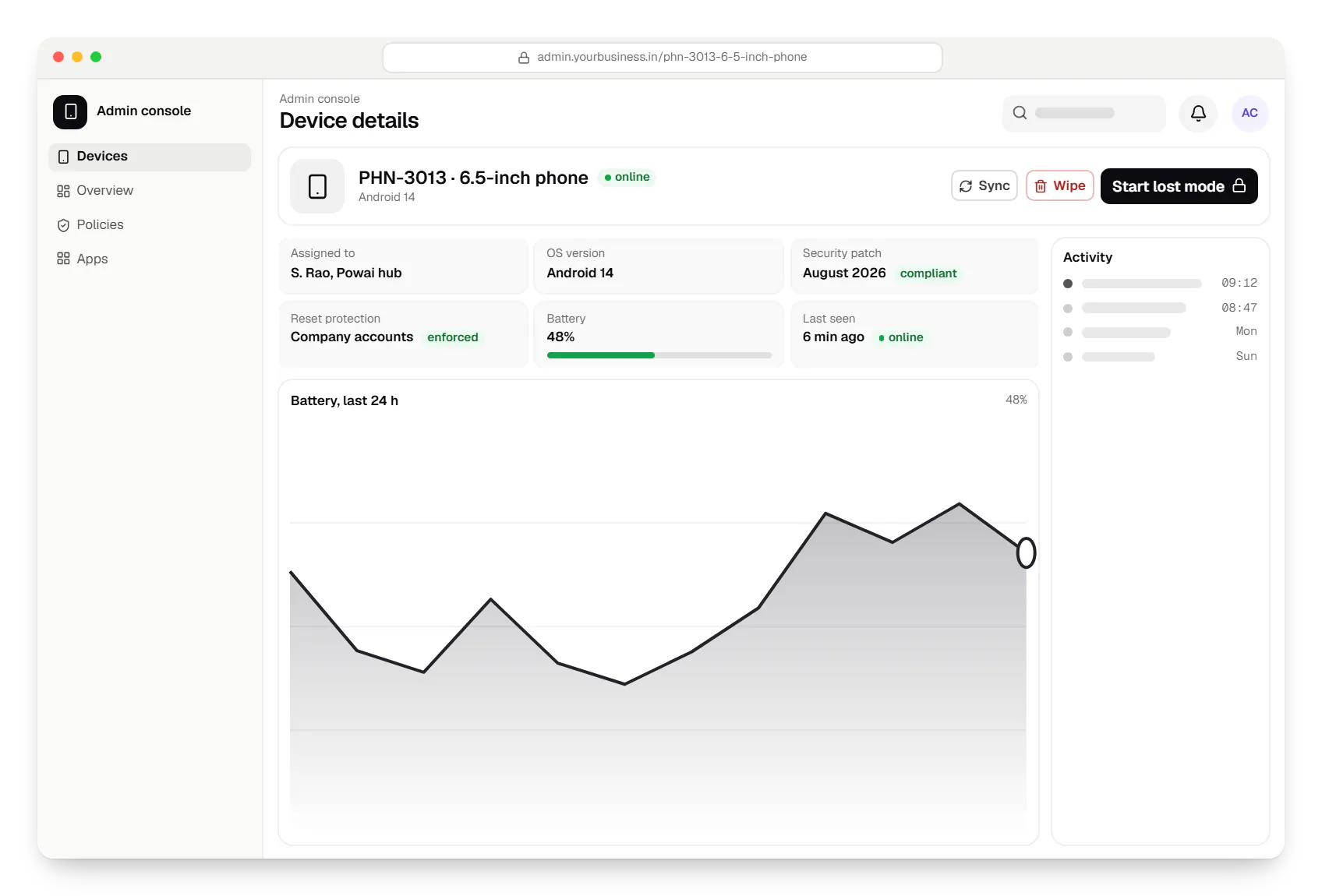Go to Overview in the sidebar
Screen dimensions: 1322x896
[x=150, y=191]
